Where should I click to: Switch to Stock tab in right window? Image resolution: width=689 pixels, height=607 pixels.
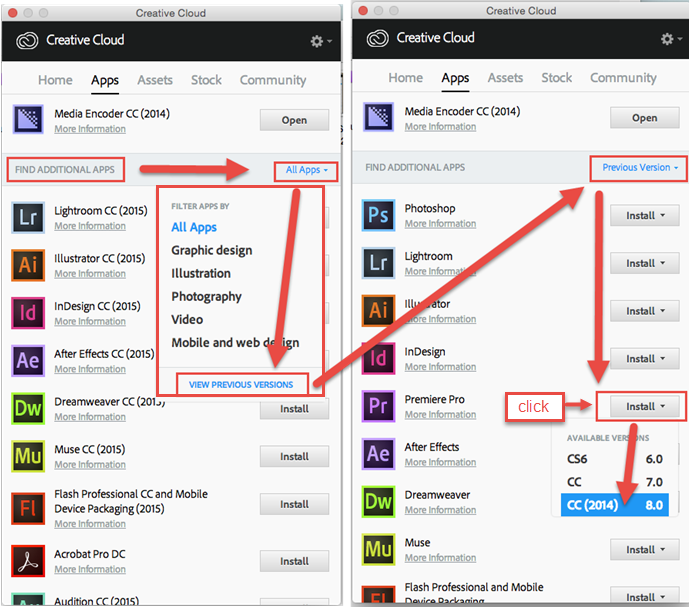556,78
